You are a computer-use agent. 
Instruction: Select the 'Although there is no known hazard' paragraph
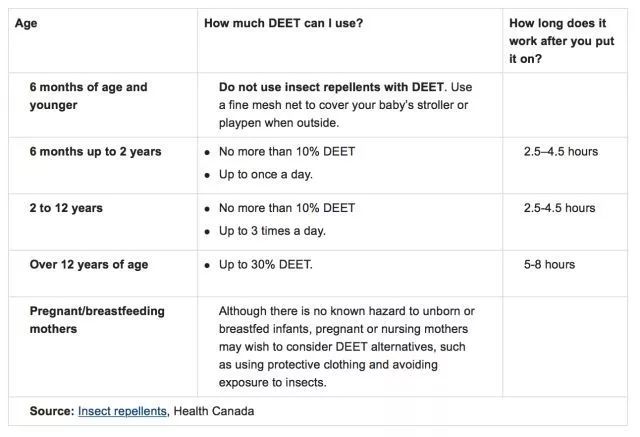click(x=347, y=347)
